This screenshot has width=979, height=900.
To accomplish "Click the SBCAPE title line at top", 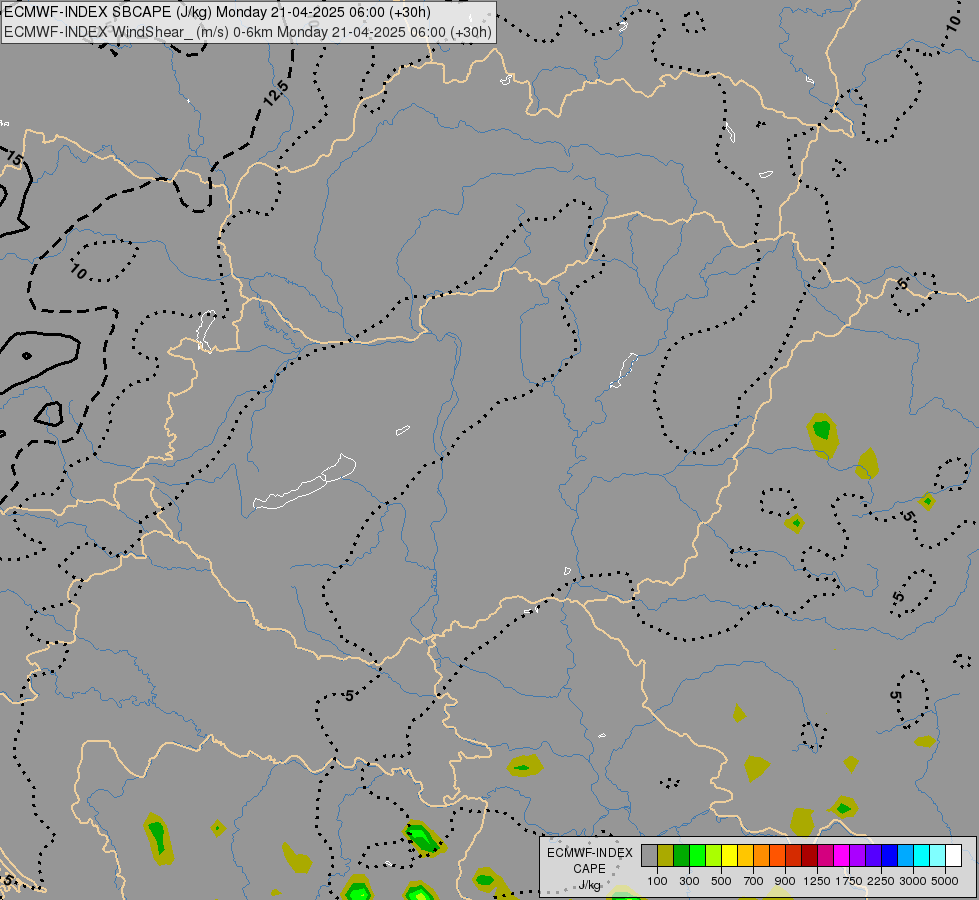I will pyautogui.click(x=217, y=12).
